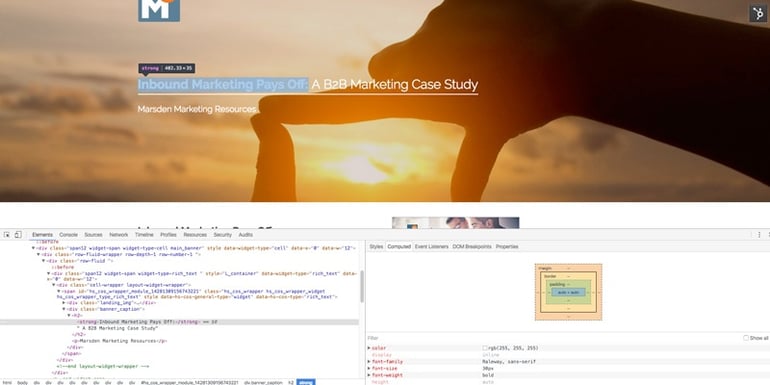Select div.banner_caption in the breadcrumb bar
770x385 pixels.
coord(263,382)
